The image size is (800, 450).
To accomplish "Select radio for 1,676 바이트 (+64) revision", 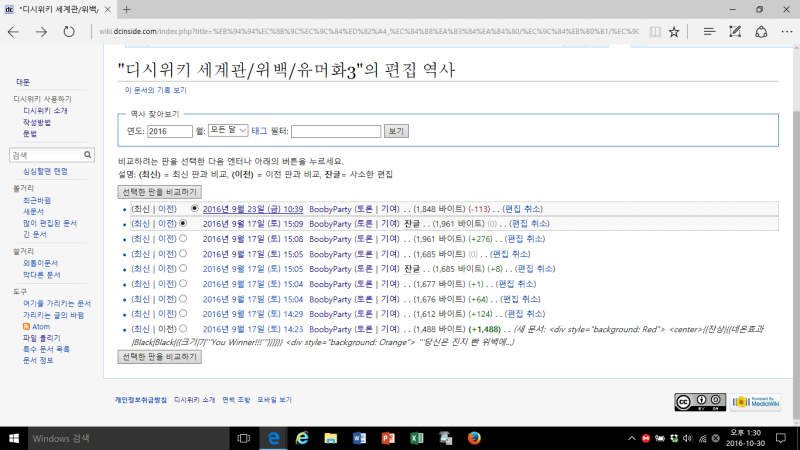I will (183, 298).
